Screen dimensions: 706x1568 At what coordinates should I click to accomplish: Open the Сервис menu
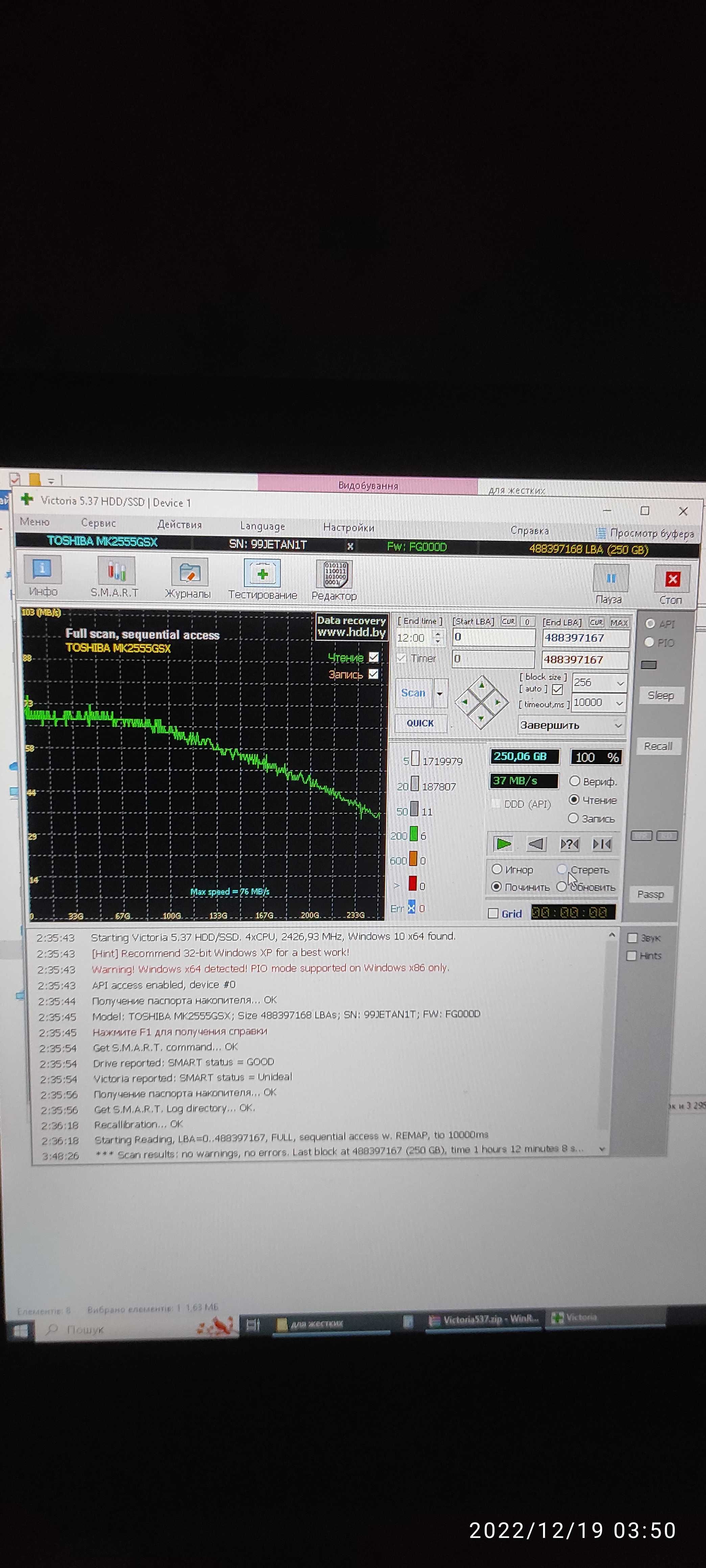coord(98,523)
